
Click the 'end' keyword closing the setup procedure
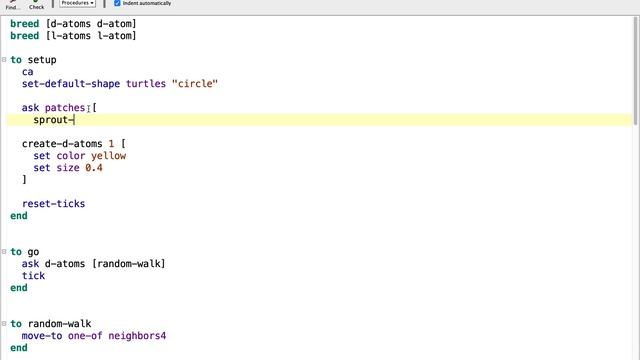(19, 216)
